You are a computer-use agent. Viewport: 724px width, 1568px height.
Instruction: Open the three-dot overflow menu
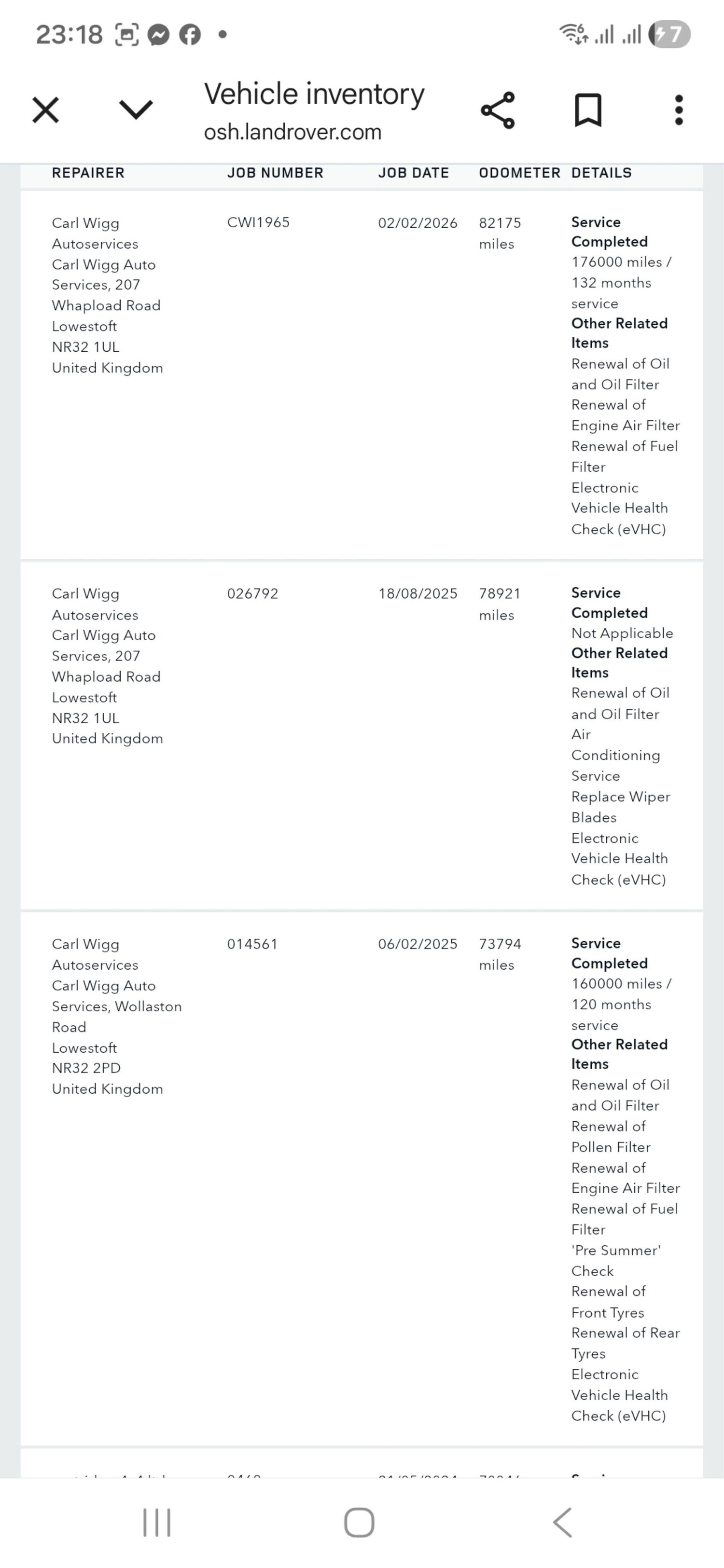pyautogui.click(x=679, y=110)
